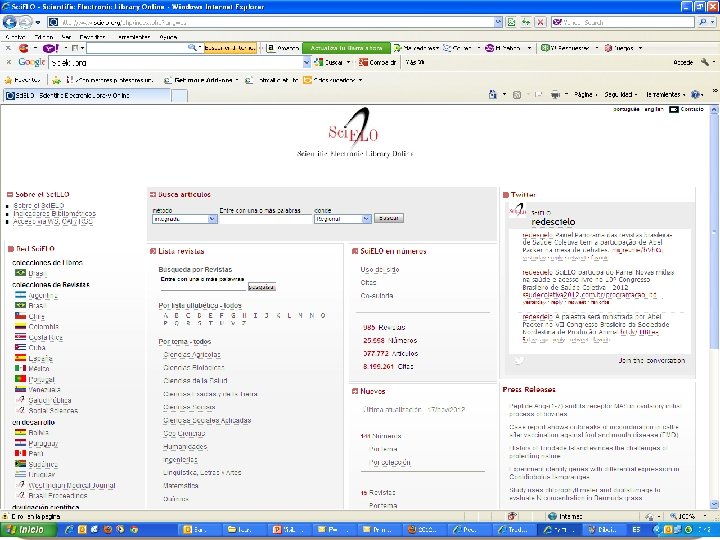Screen dimensions: 720x540
Task: Click the Argentina flag icon
Action: coord(20,295)
